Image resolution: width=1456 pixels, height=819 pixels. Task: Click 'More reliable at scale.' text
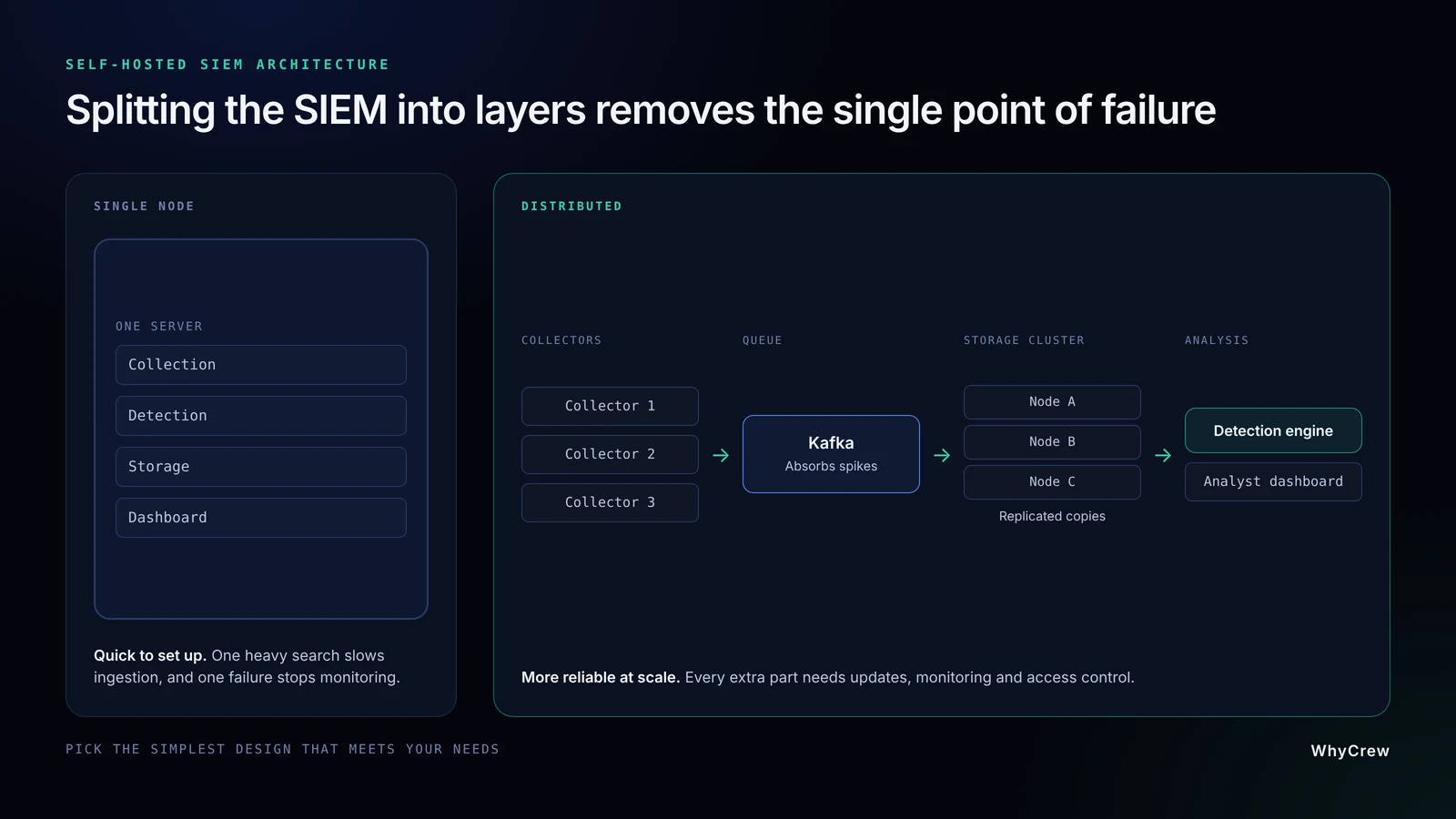point(601,677)
